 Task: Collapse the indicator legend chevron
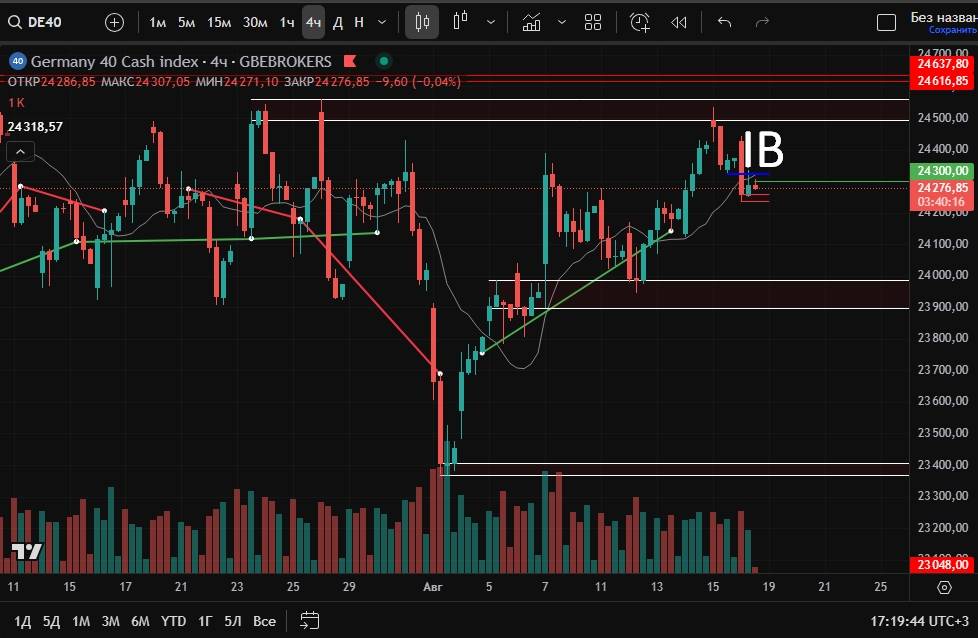pos(20,152)
